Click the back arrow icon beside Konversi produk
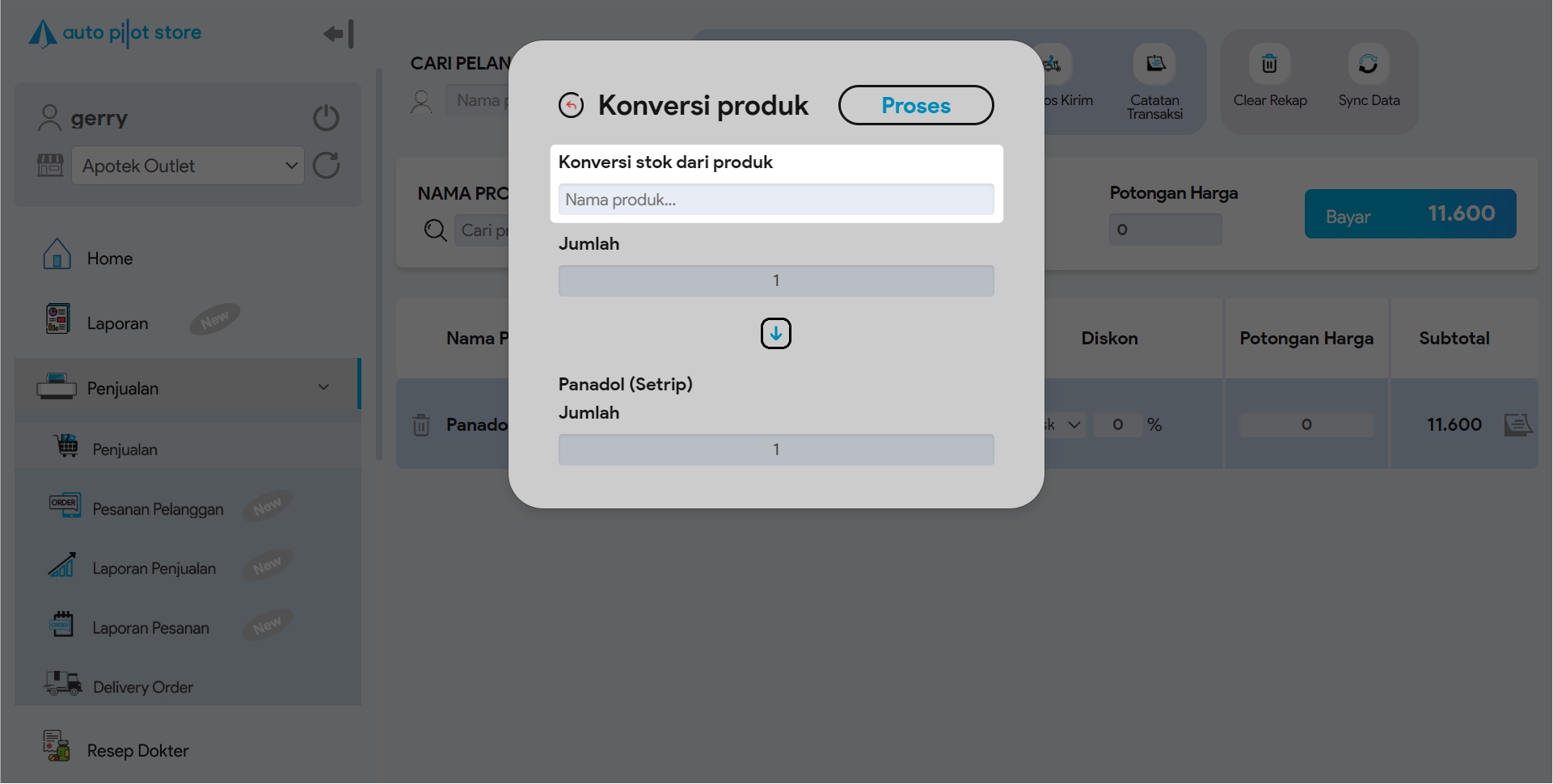 (x=571, y=105)
